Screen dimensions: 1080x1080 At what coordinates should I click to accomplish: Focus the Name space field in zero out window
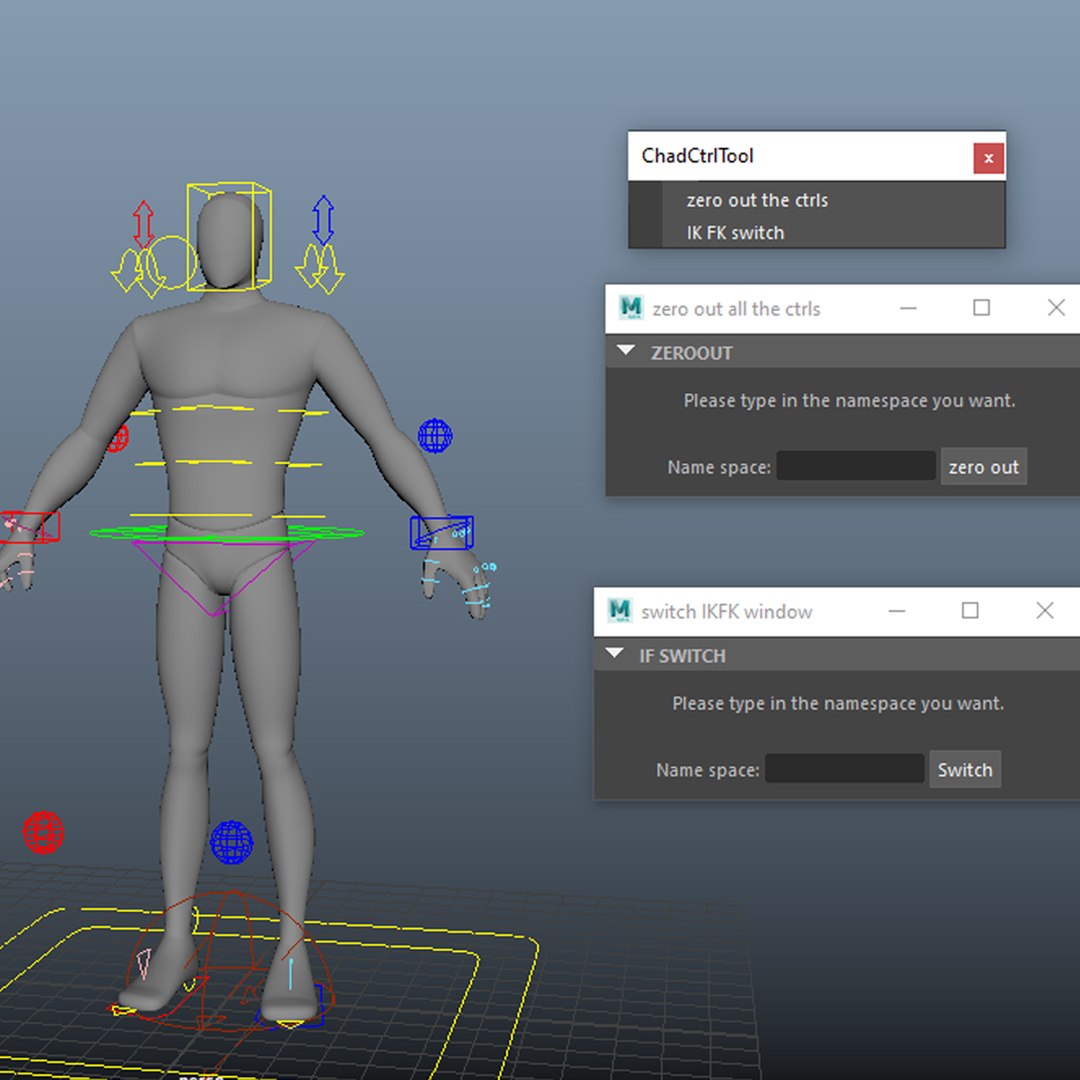[x=856, y=466]
